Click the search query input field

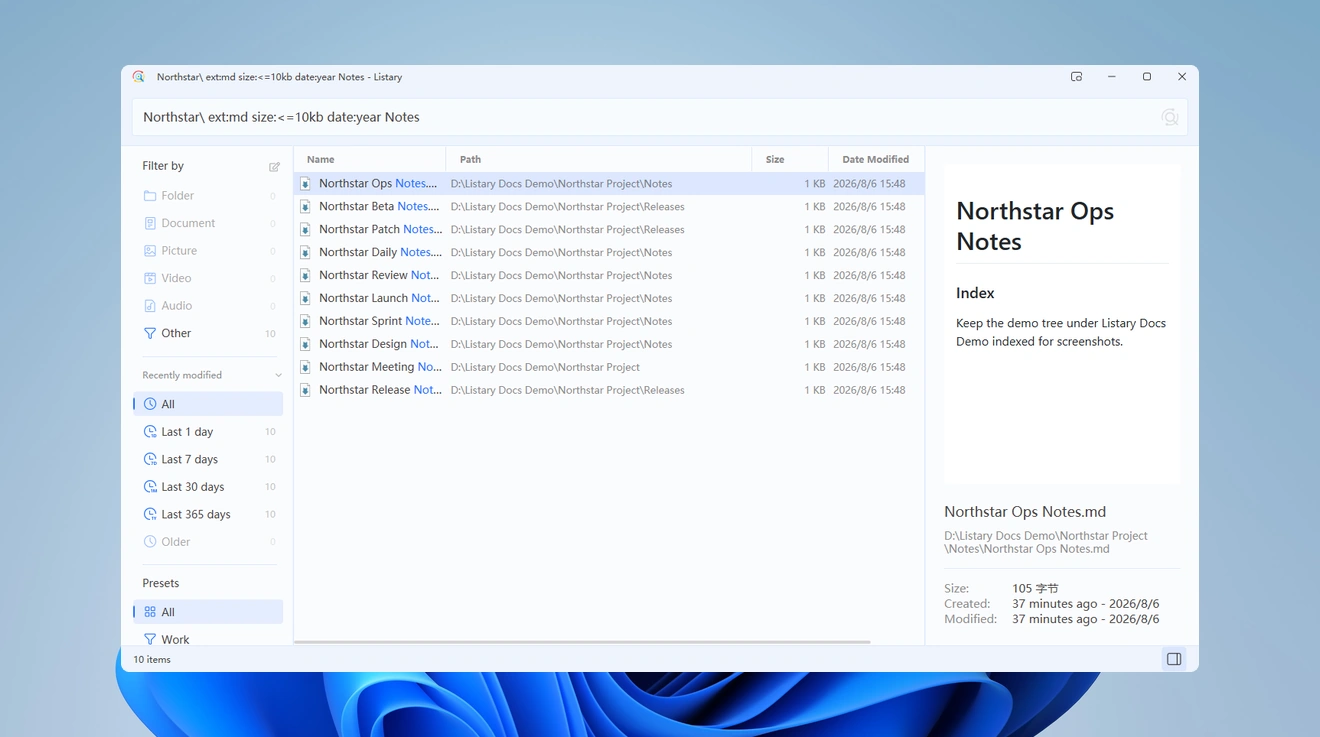[x=660, y=117]
